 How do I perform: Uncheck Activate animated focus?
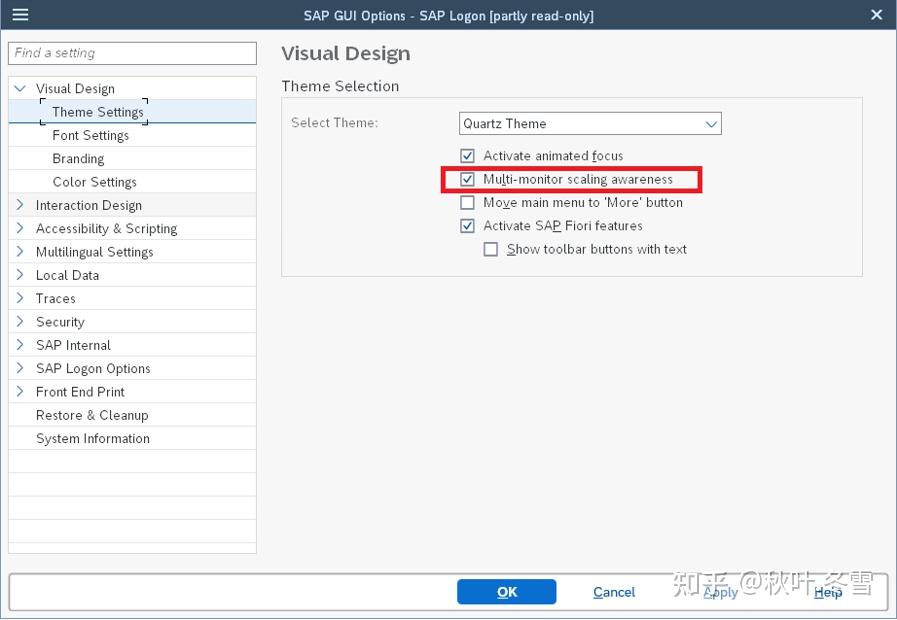[x=467, y=156]
